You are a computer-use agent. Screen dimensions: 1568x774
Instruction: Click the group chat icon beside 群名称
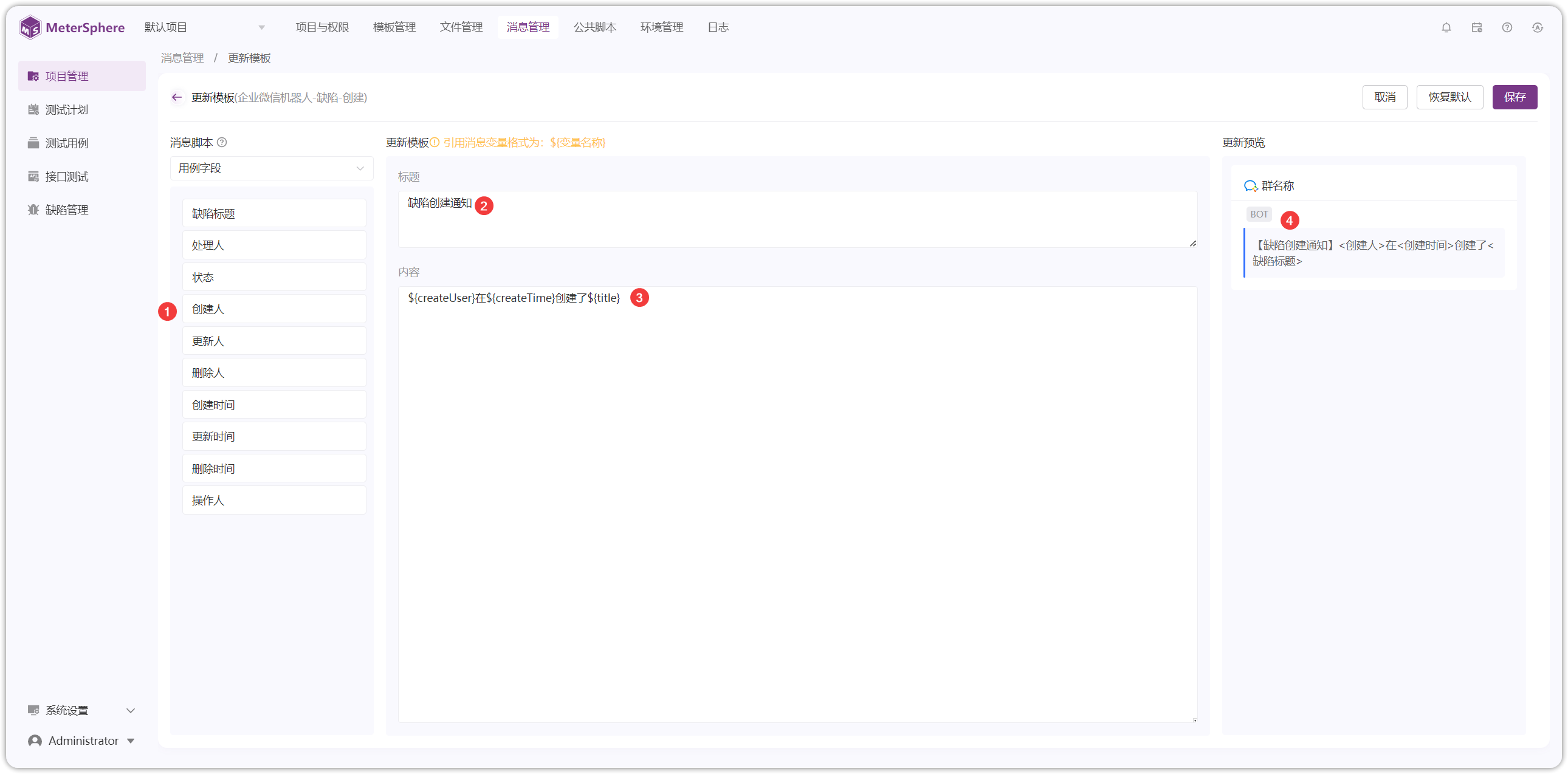(x=1251, y=185)
